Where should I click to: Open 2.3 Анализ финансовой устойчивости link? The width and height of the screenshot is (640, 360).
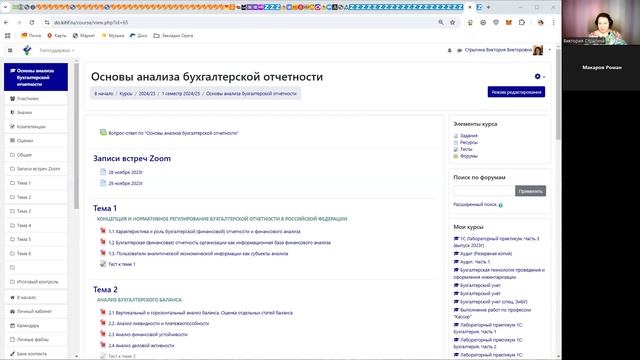click(148, 334)
